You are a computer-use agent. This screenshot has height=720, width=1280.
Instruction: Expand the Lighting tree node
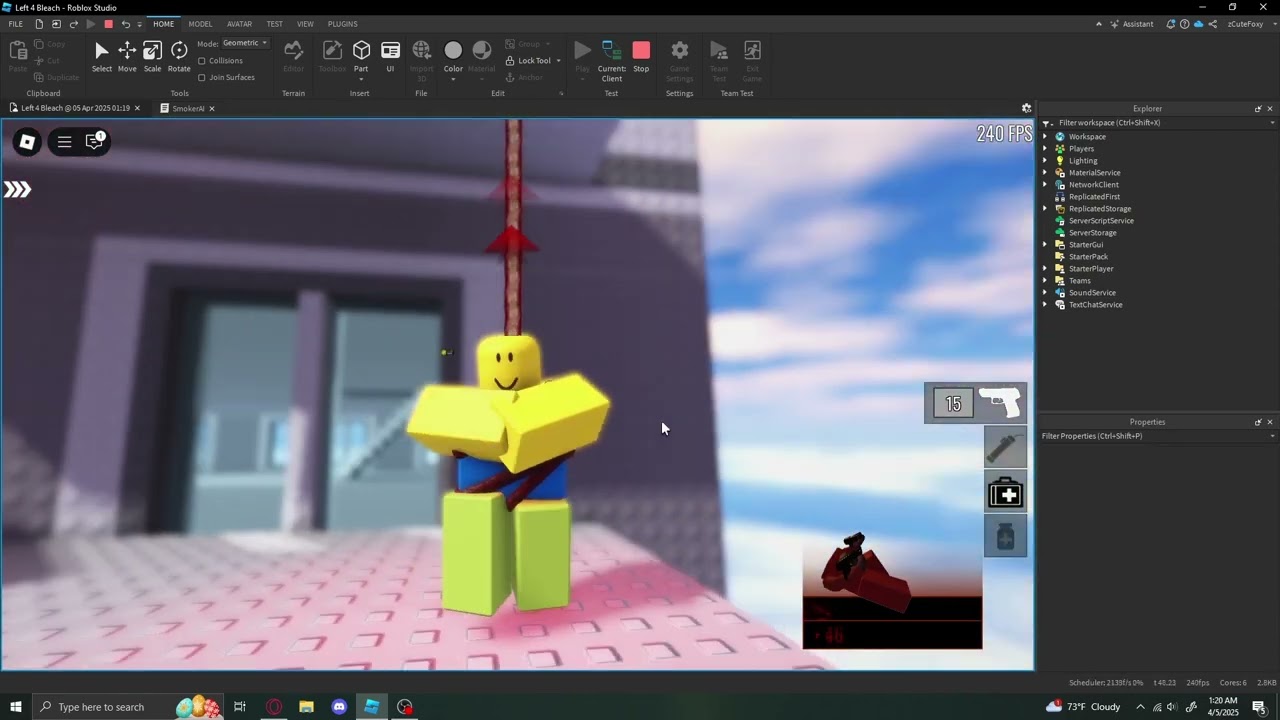(1045, 161)
